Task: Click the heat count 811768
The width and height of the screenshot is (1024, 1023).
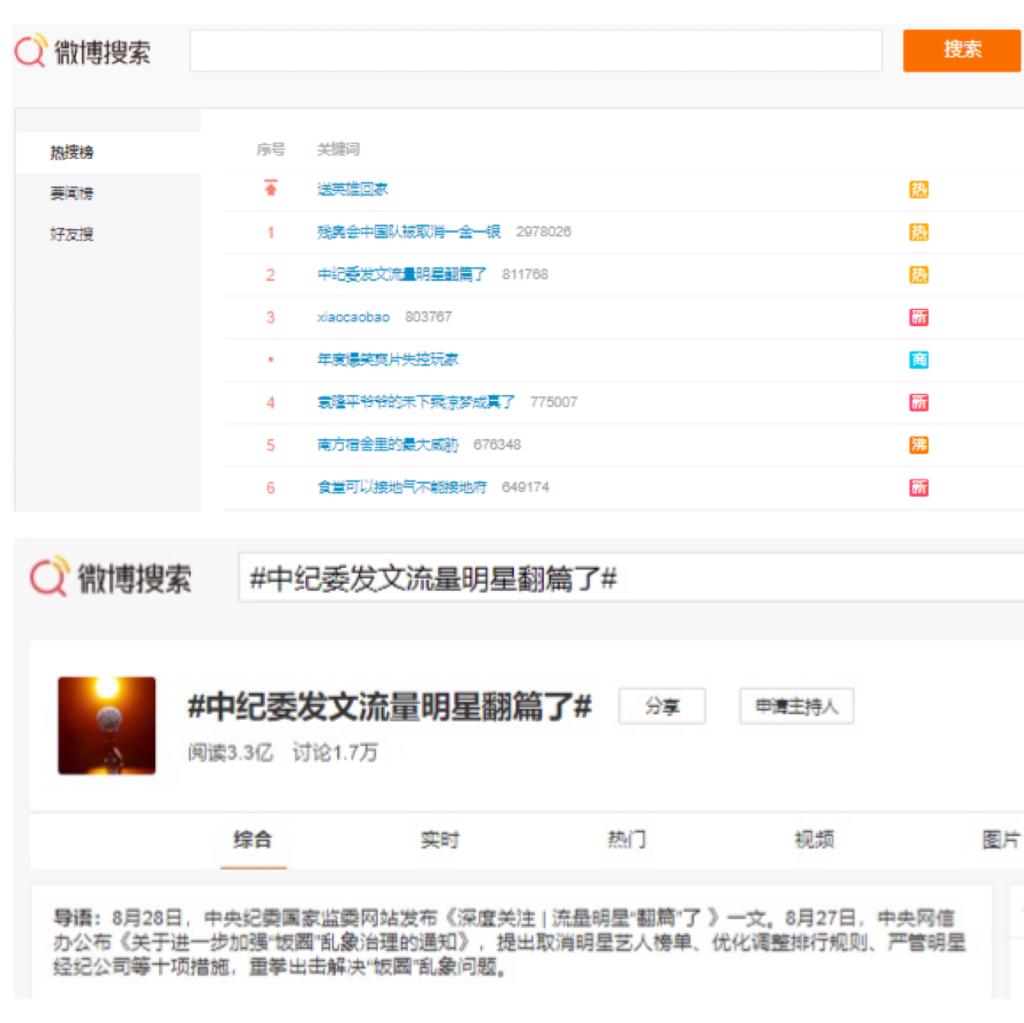Action: pyautogui.click(x=525, y=274)
